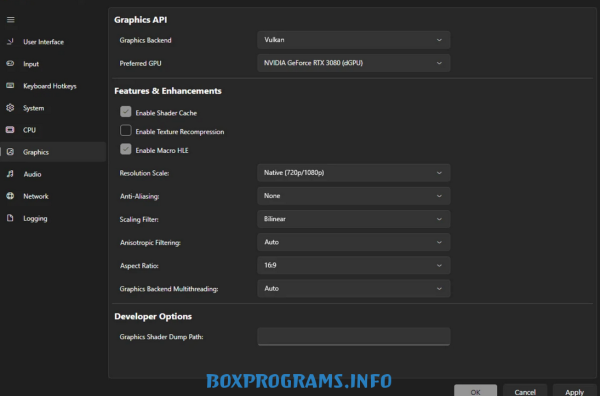Click the Developer Options heading
The width and height of the screenshot is (600, 396).
click(x=153, y=316)
